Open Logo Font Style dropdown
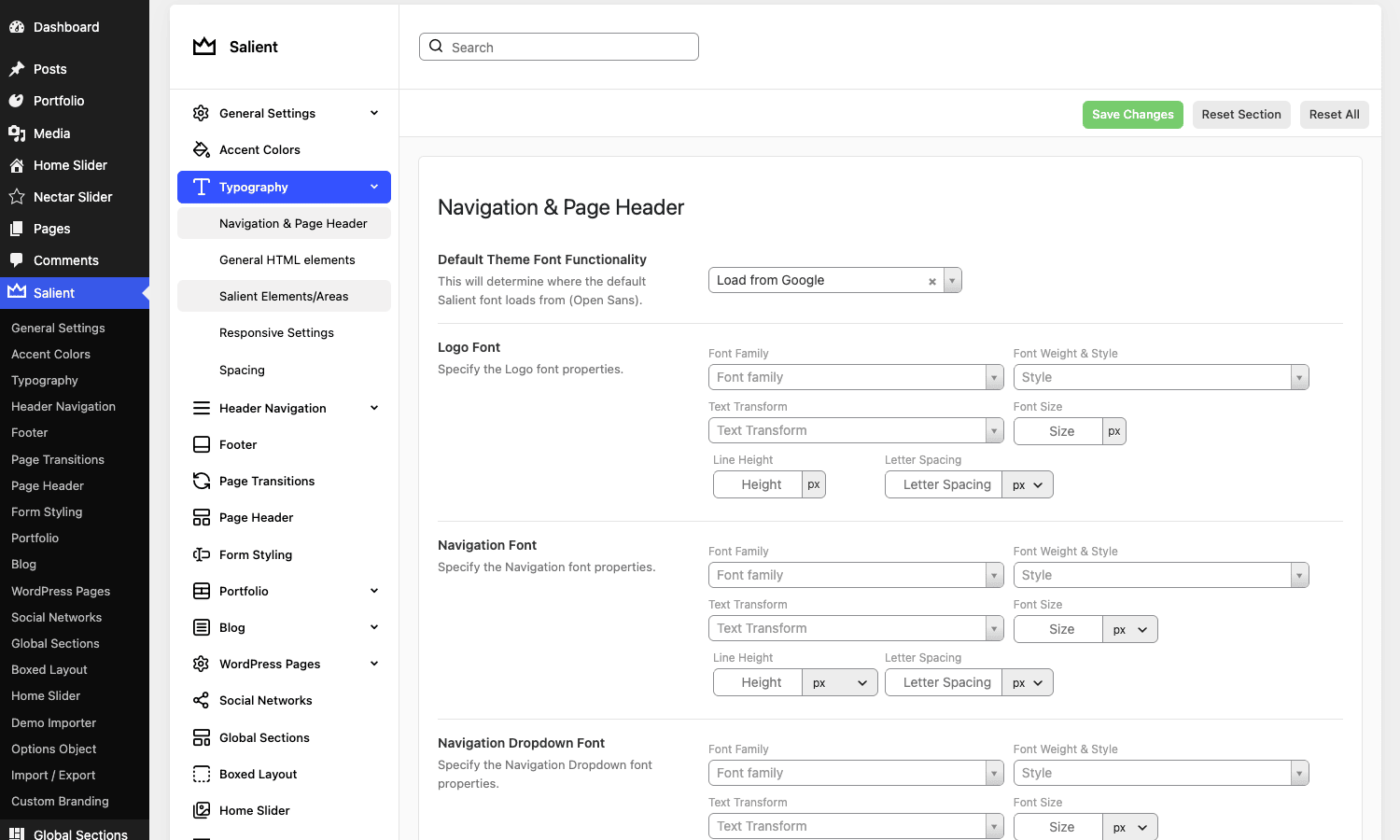Image resolution: width=1400 pixels, height=840 pixels. 1161,377
